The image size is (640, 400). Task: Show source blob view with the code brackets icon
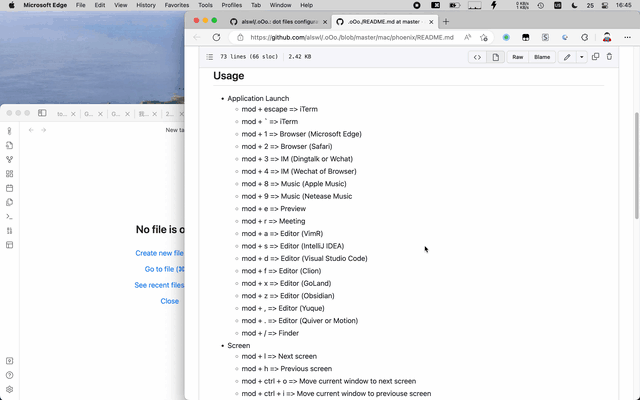point(477,57)
